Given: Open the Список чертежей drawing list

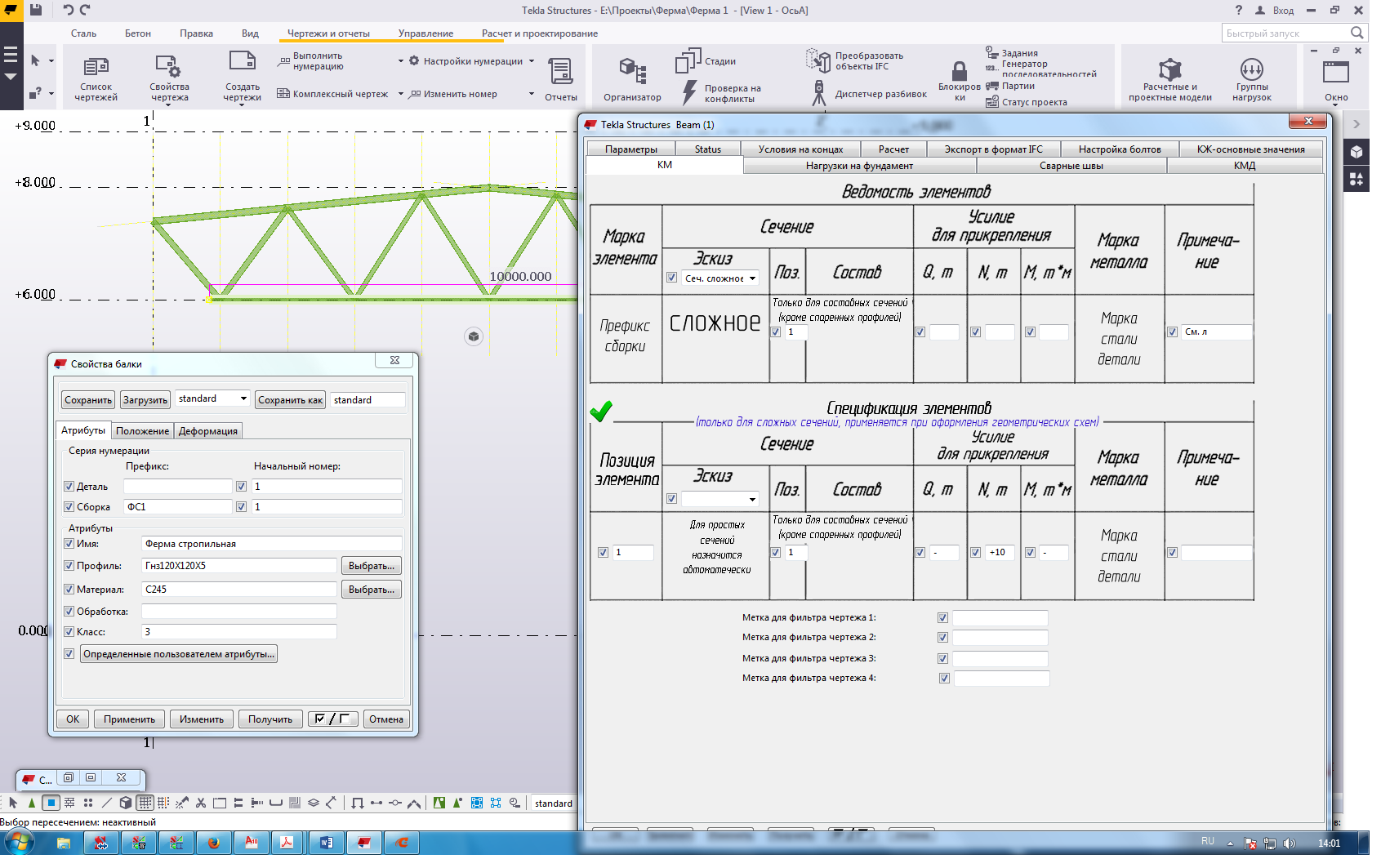Looking at the screenshot, I should pyautogui.click(x=96, y=78).
